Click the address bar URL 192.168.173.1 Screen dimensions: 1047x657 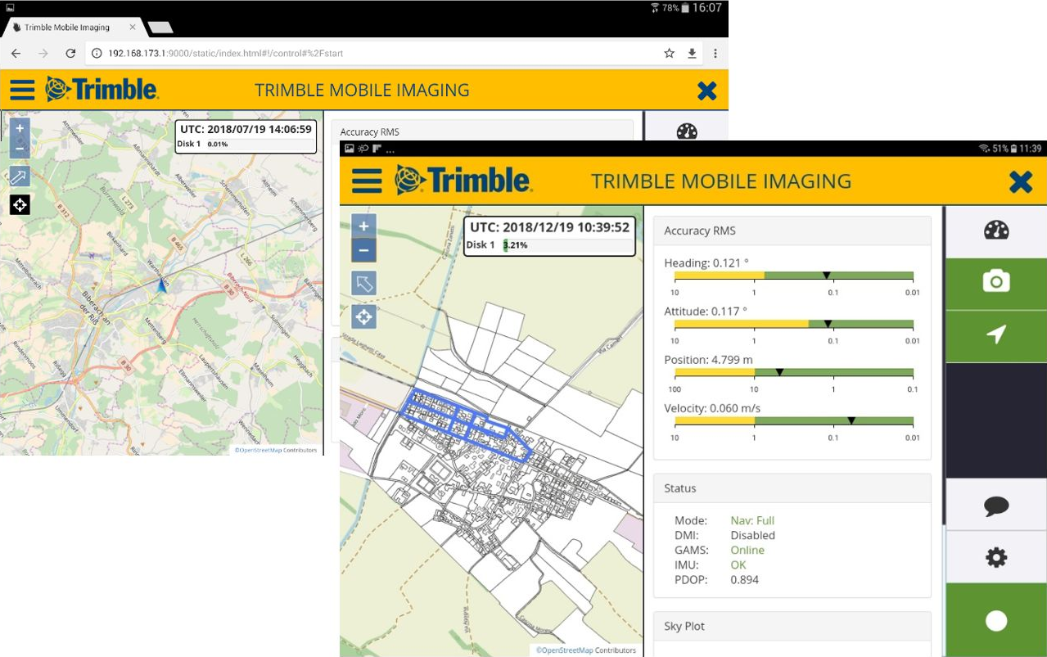point(225,53)
